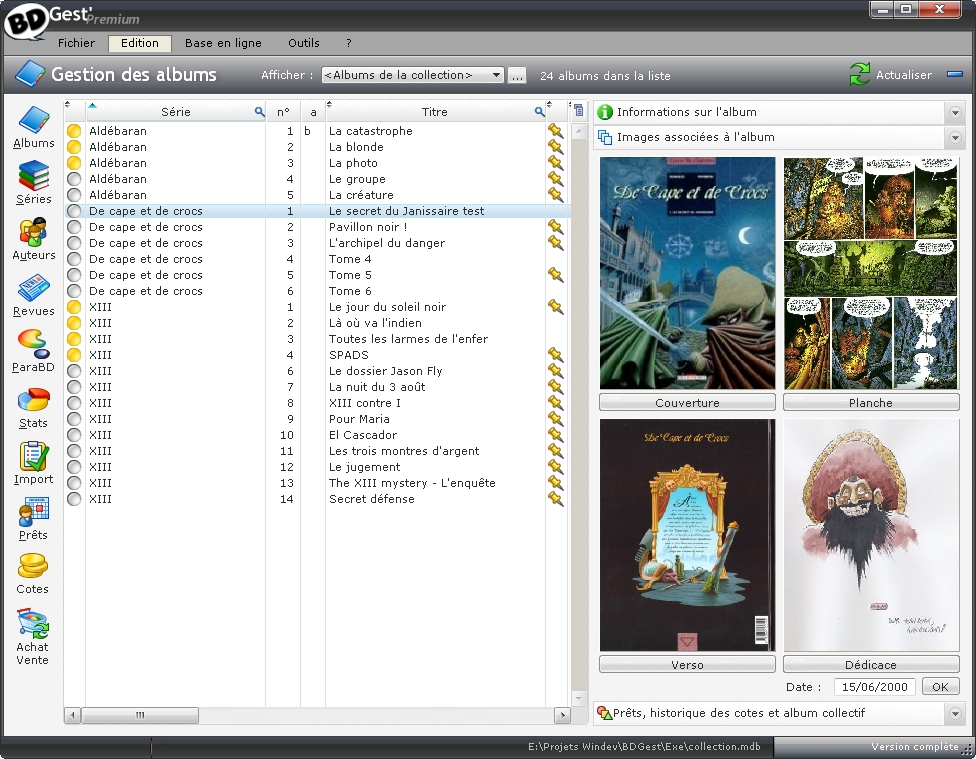Toggle status circle for XIII Secret défense
The image size is (976, 759).
point(74,499)
